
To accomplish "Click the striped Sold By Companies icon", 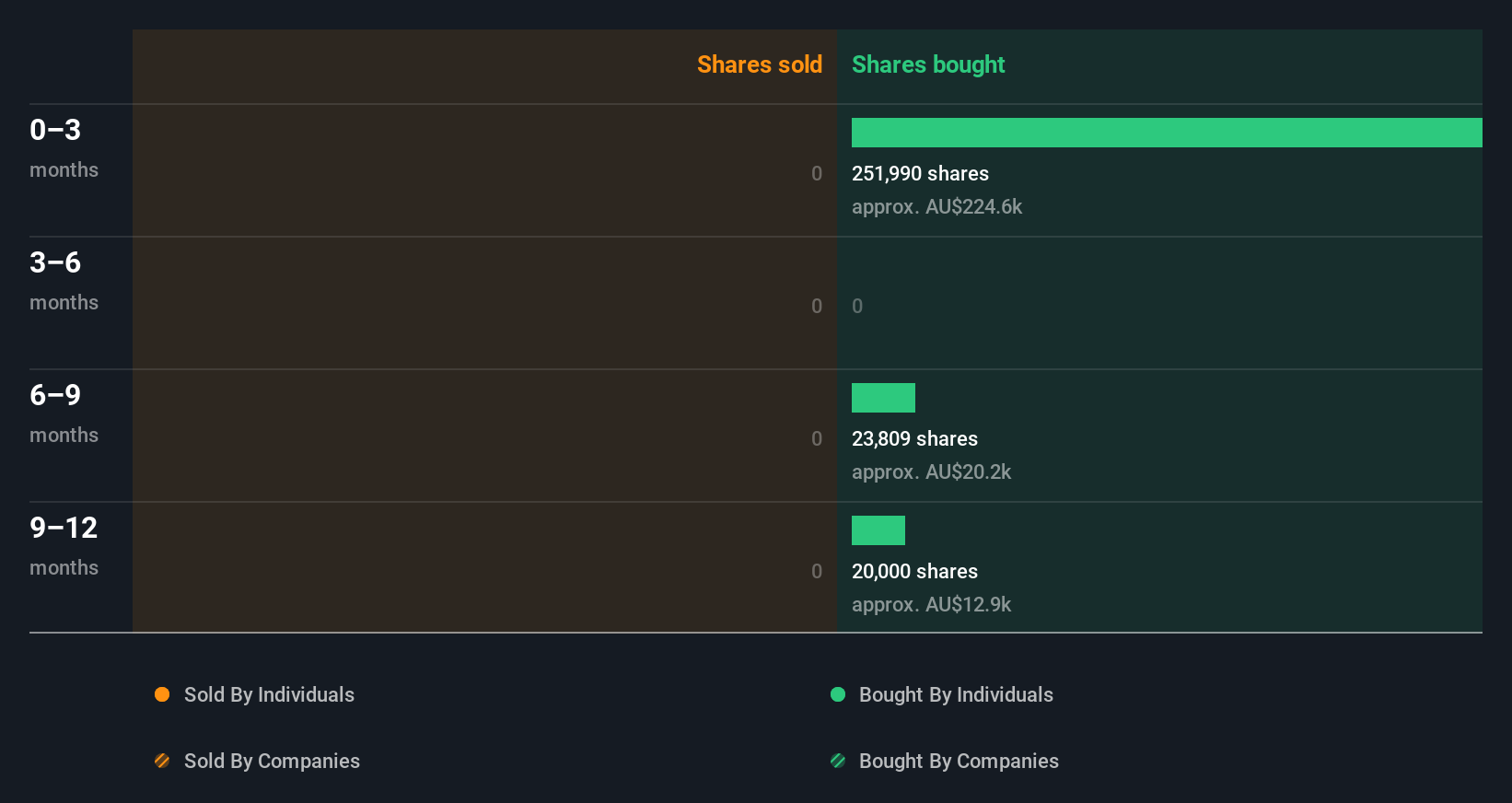I will pyautogui.click(x=162, y=761).
